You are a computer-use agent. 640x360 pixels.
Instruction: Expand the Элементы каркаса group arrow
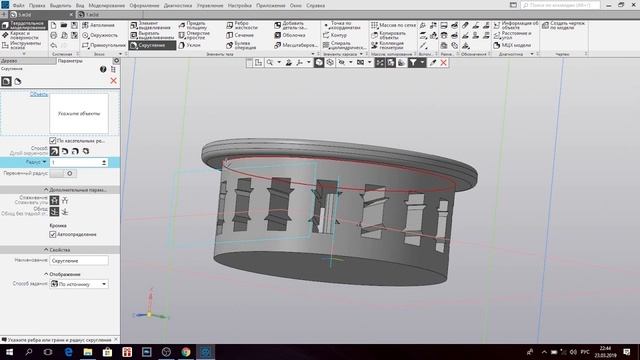361,54
